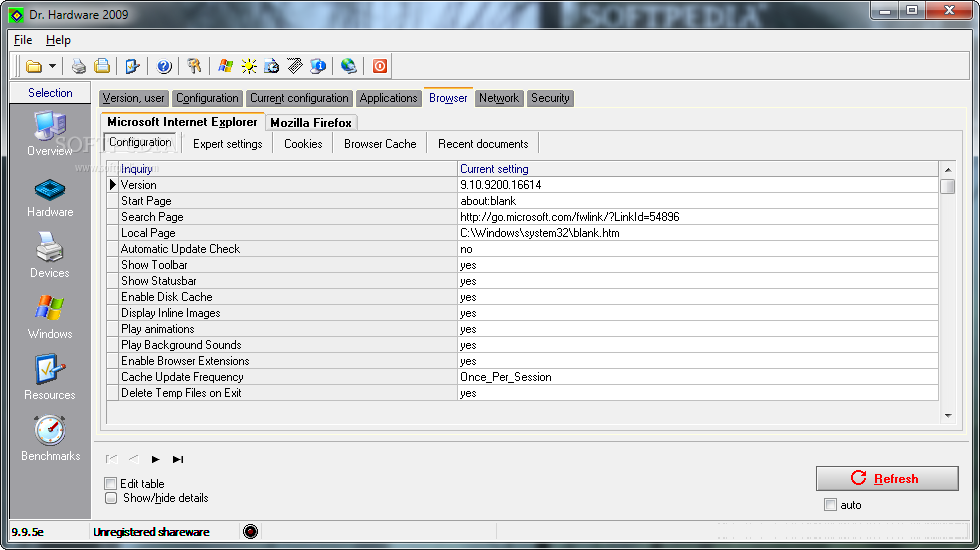The height and width of the screenshot is (550, 980).
Task: Select the Automatic Update Check row
Action: tap(522, 249)
